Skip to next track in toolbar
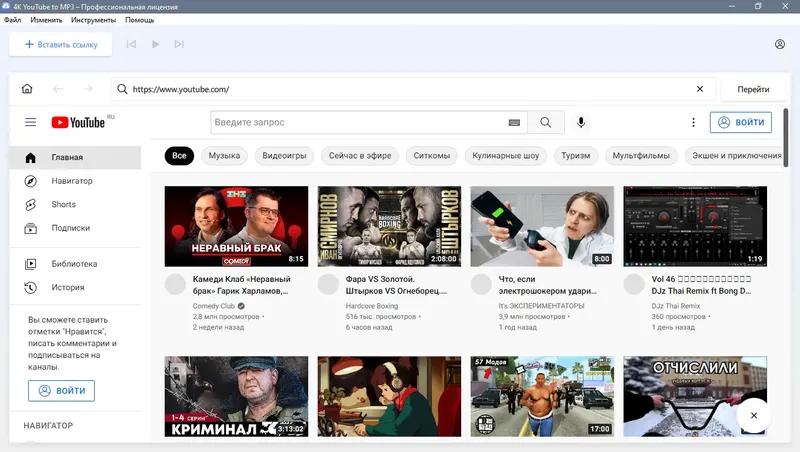 point(179,44)
